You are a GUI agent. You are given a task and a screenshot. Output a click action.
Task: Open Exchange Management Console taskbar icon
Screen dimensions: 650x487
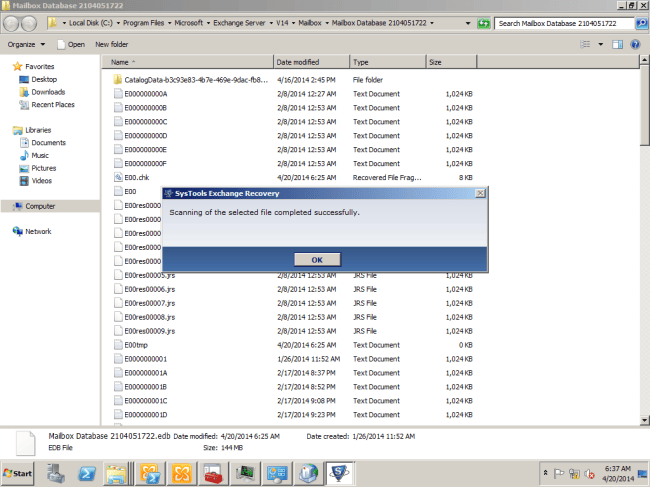[x=182, y=473]
